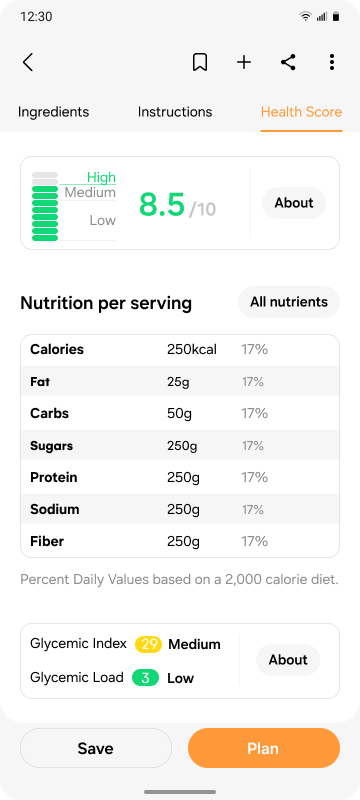Tap the green health score level gauge
The image size is (360, 800).
(45, 206)
